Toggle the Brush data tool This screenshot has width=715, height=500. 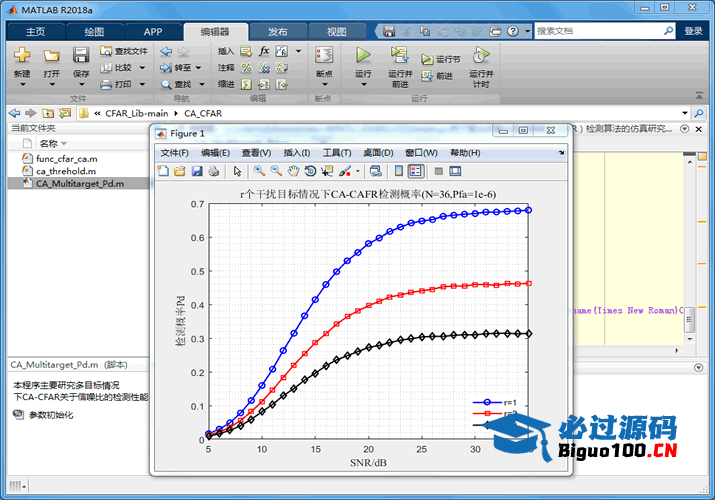[x=345, y=171]
